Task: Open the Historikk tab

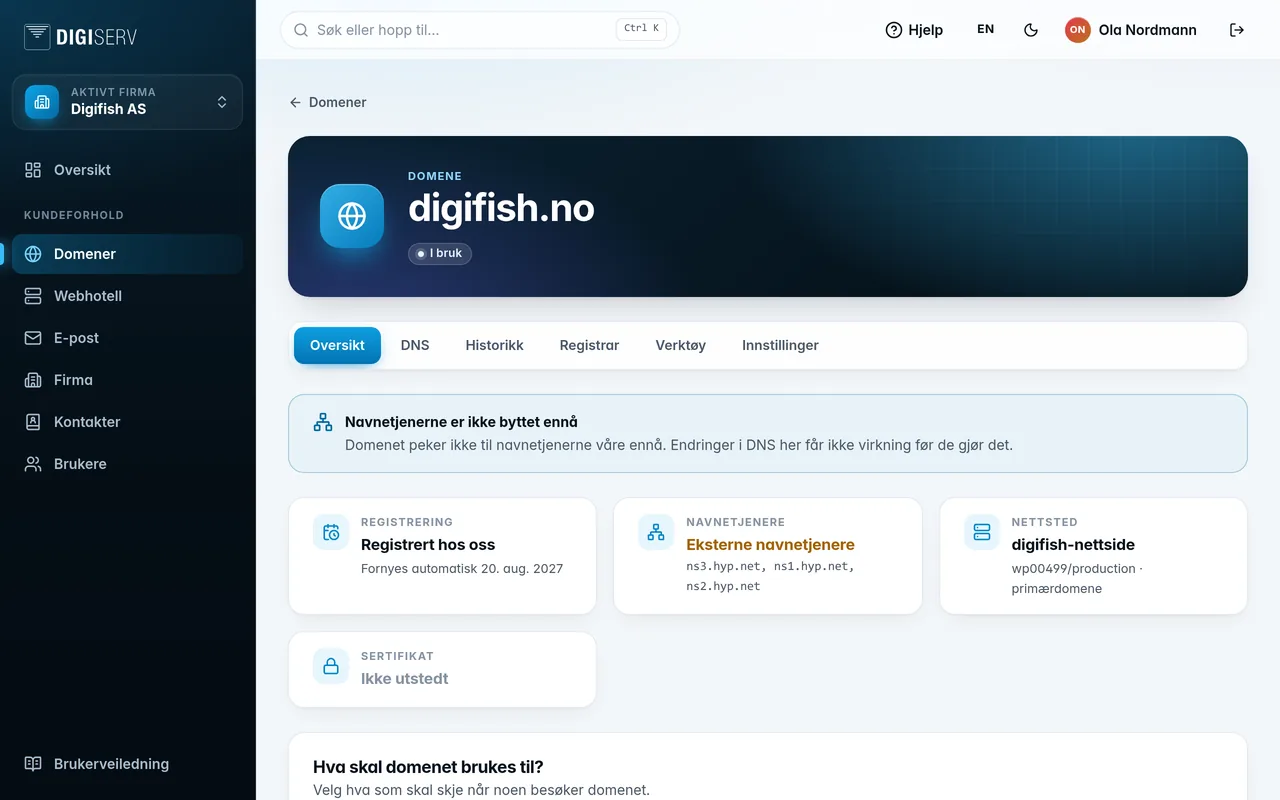Action: [495, 345]
